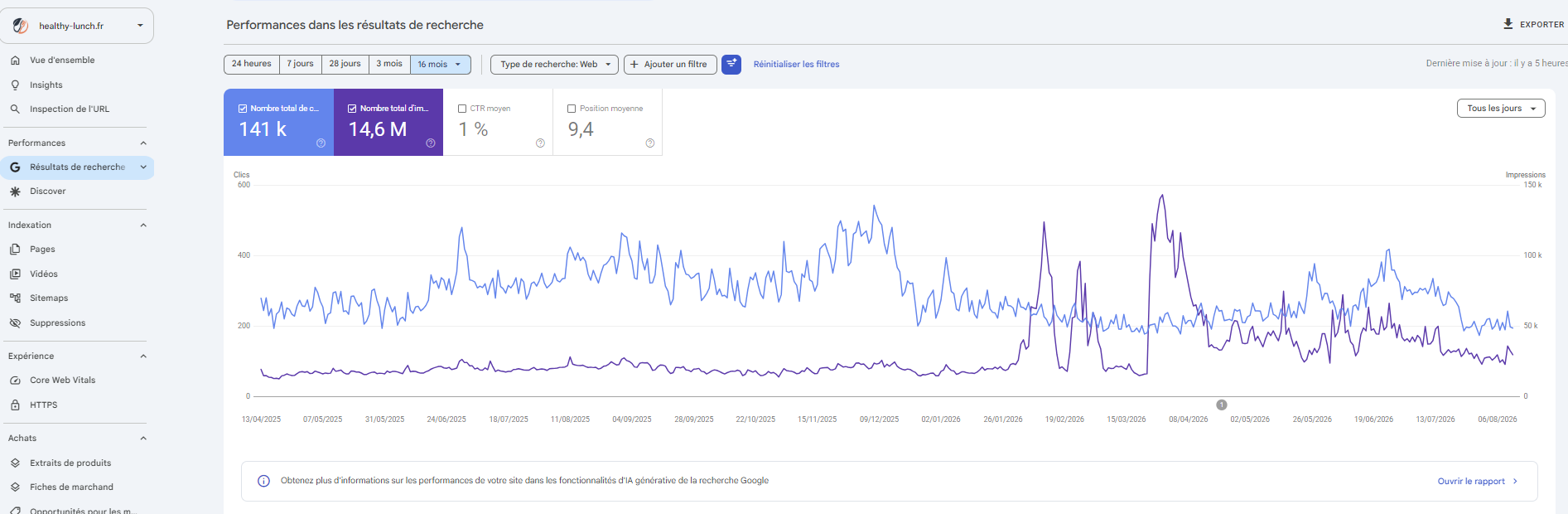Viewport: 1568px width, 514px height.
Task: Enable the CTR moyen checkbox
Action: pyautogui.click(x=462, y=109)
